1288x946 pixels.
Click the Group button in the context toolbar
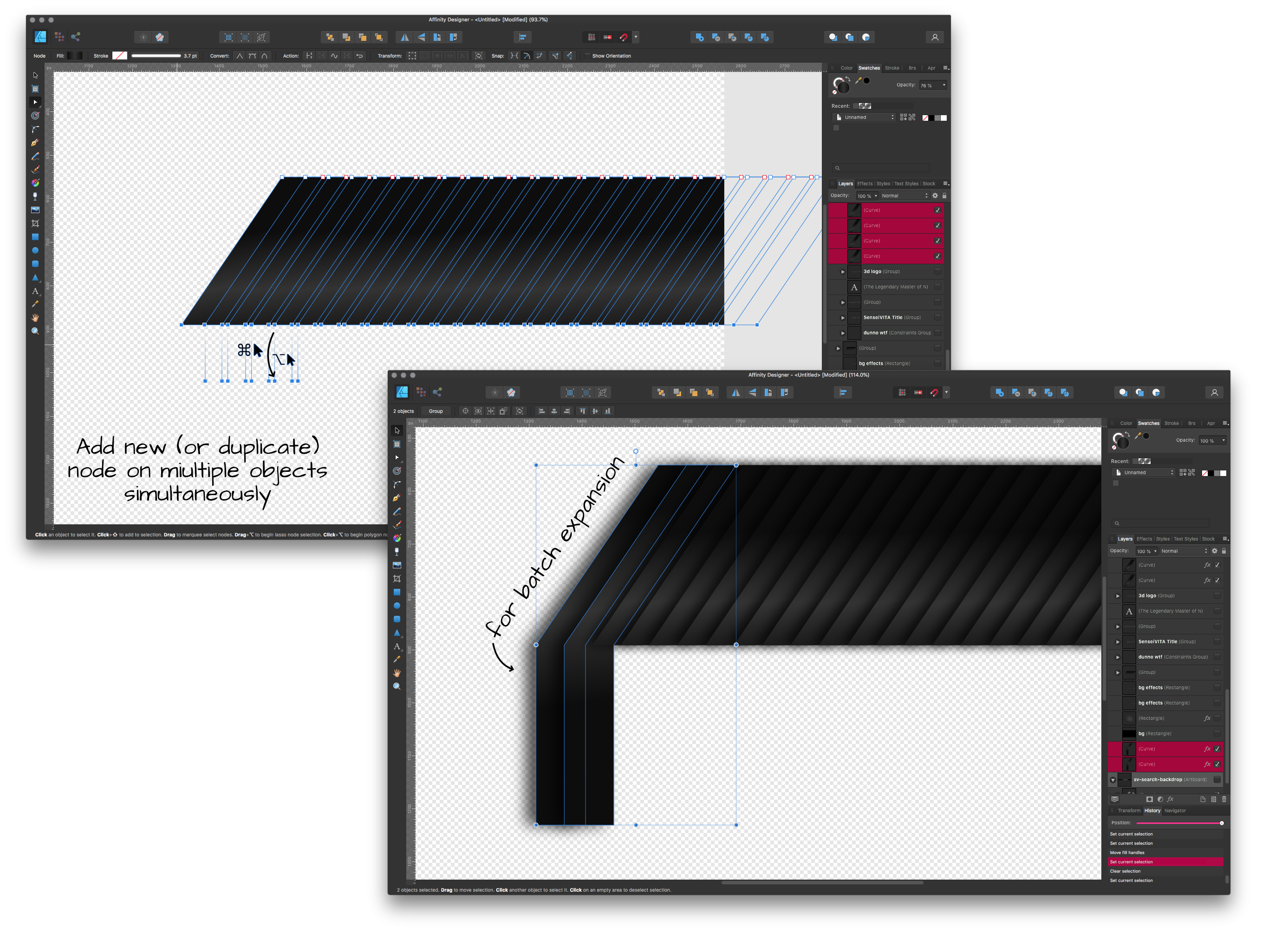436,411
